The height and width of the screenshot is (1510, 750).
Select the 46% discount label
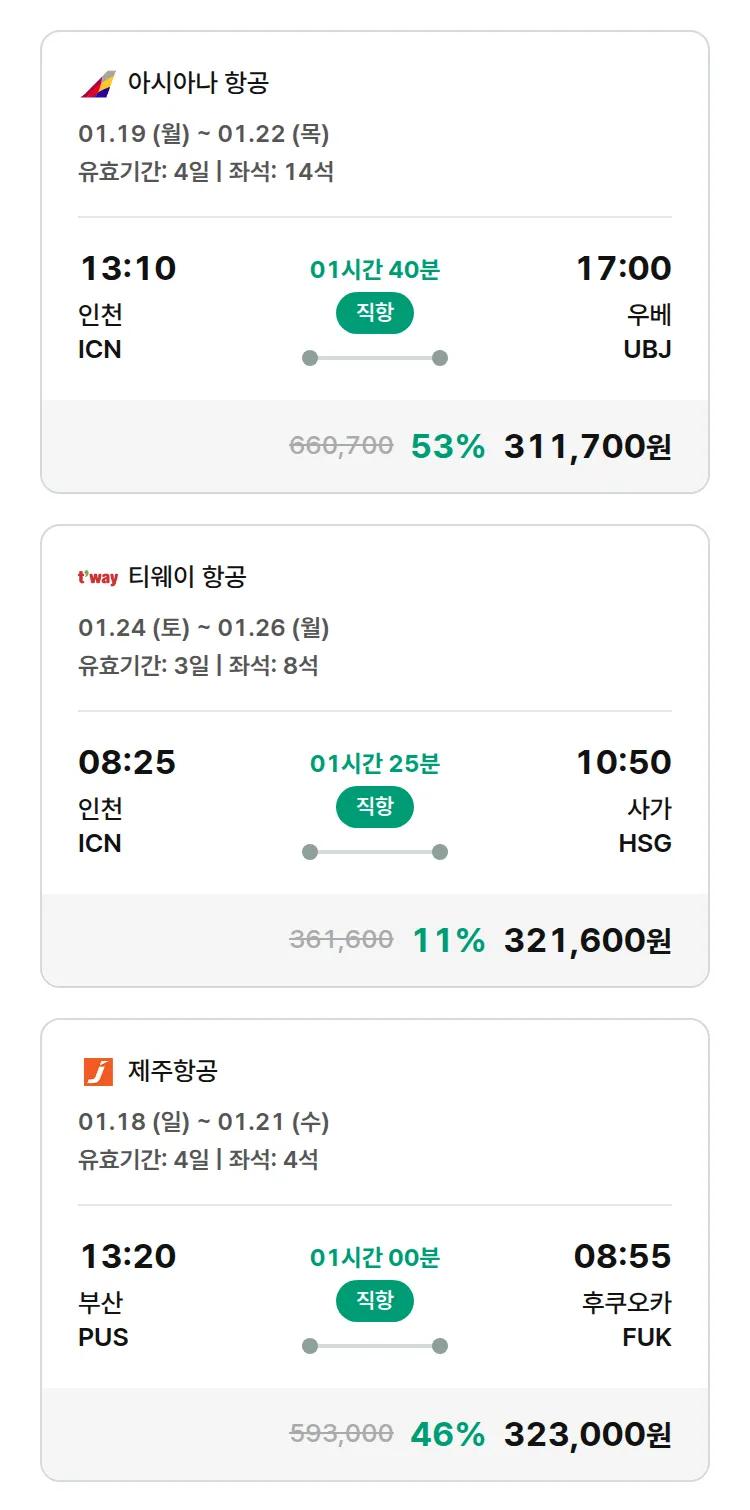coord(448,1434)
